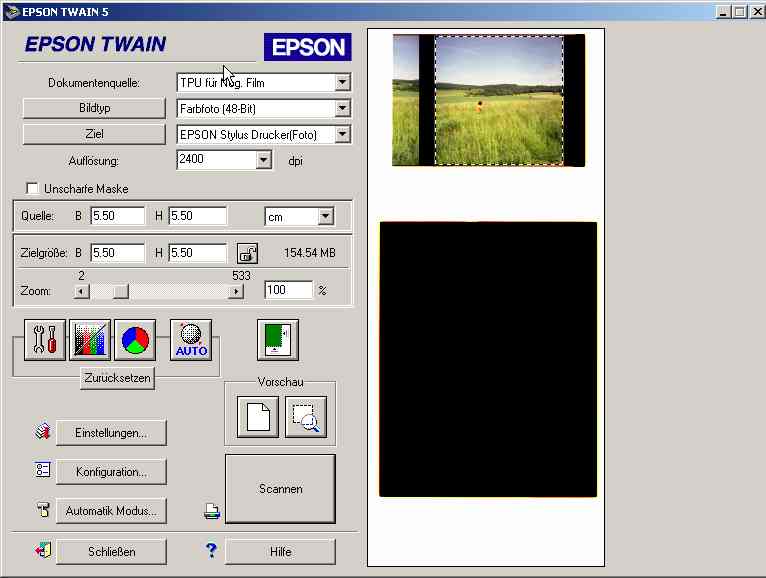Click the Zielgröße height field
Image resolution: width=766 pixels, height=578 pixels.
coord(197,253)
